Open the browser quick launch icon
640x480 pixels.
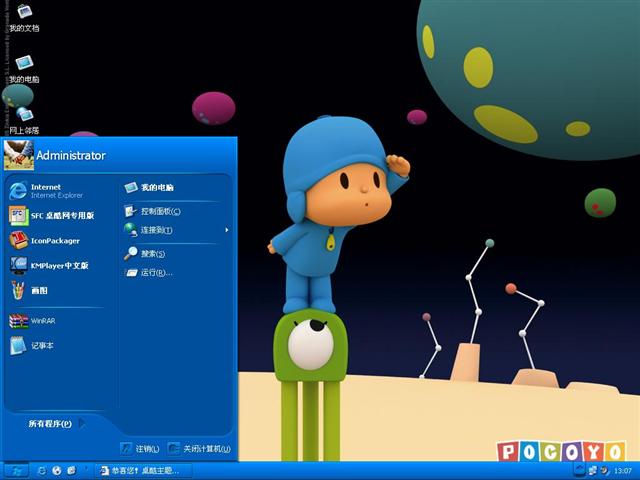point(56,471)
